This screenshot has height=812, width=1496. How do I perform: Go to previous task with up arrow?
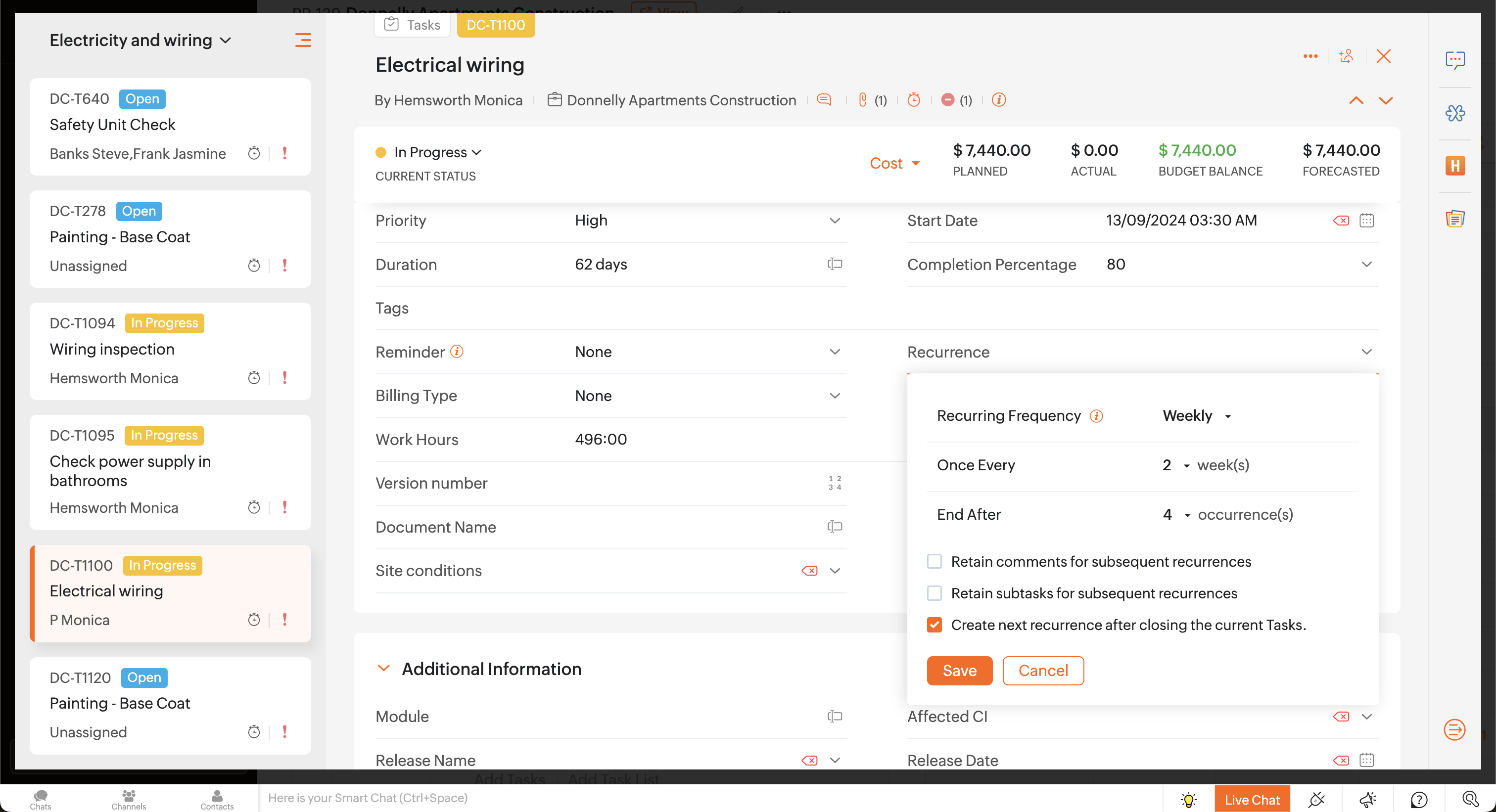(1356, 100)
